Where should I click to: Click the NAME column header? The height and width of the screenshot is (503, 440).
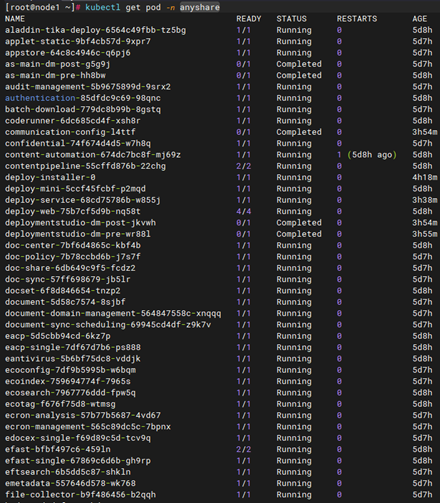pos(15,19)
